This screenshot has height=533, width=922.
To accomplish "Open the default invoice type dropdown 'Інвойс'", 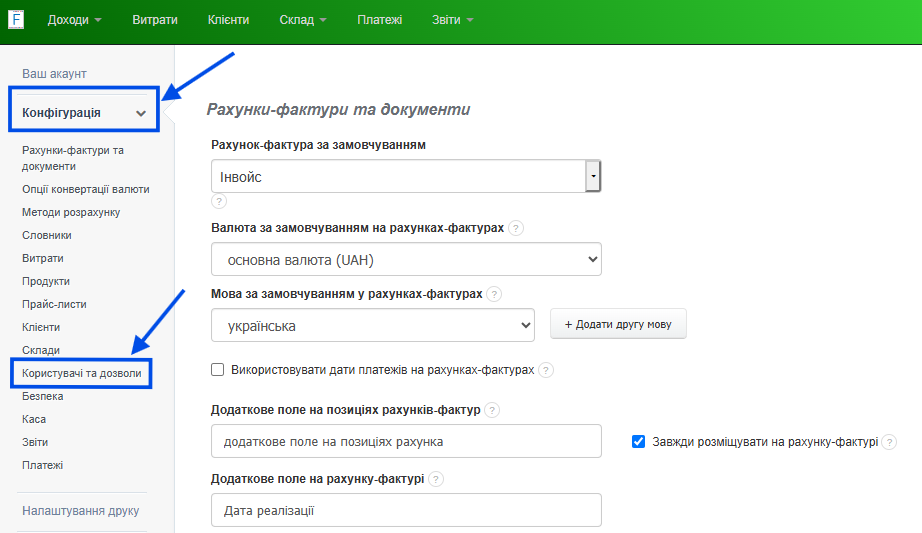I will point(405,177).
